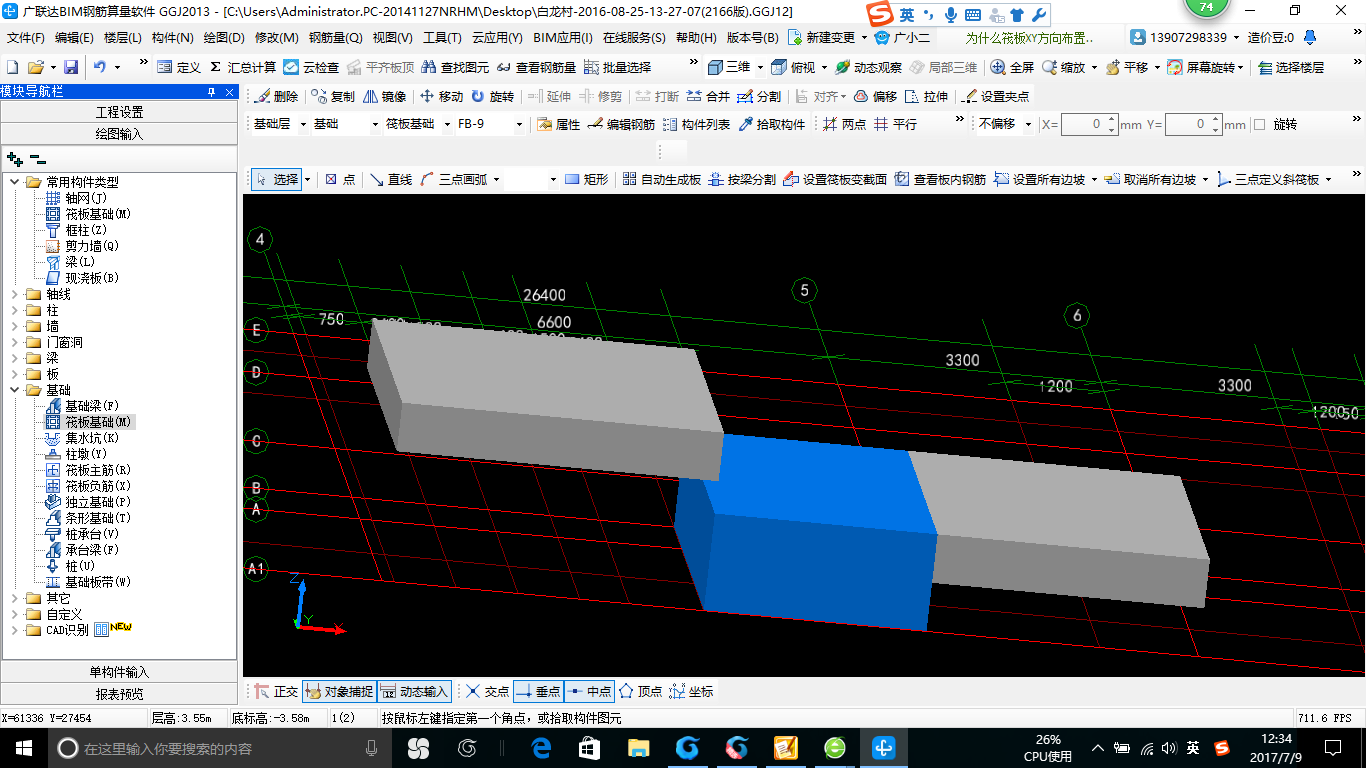
Task: Click the save file icon
Action: coord(71,68)
